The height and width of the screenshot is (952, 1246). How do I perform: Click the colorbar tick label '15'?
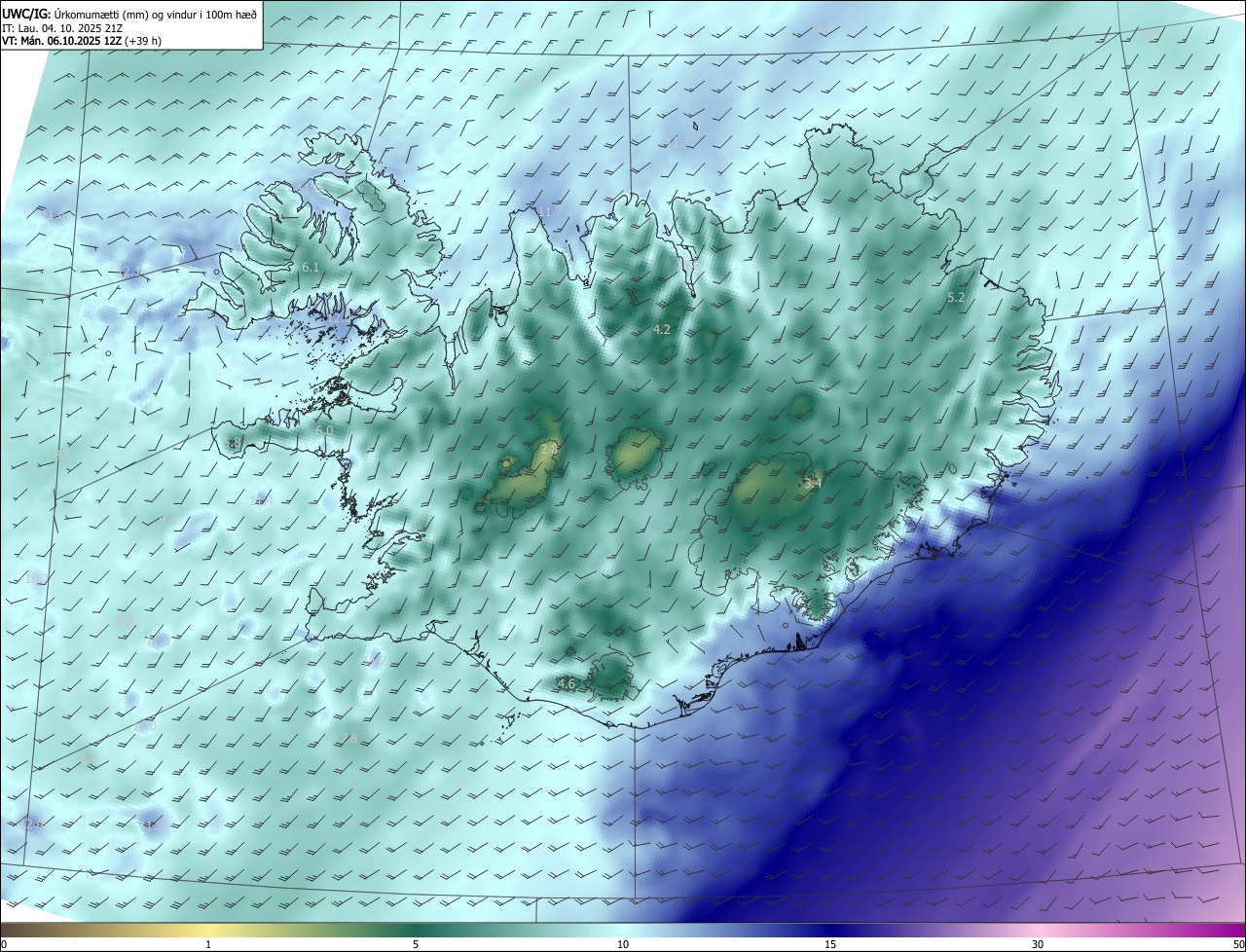pyautogui.click(x=830, y=944)
